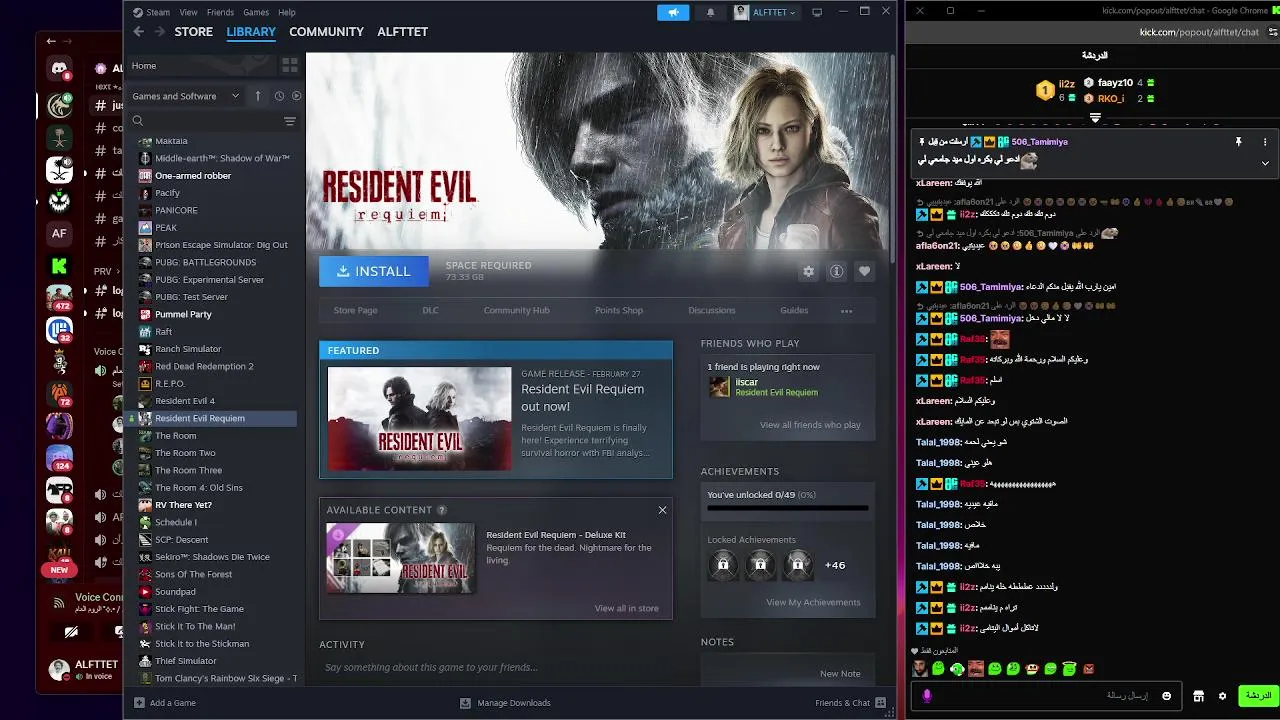Switch to the COMMUNITY tab
The height and width of the screenshot is (720, 1280).
pyautogui.click(x=326, y=32)
